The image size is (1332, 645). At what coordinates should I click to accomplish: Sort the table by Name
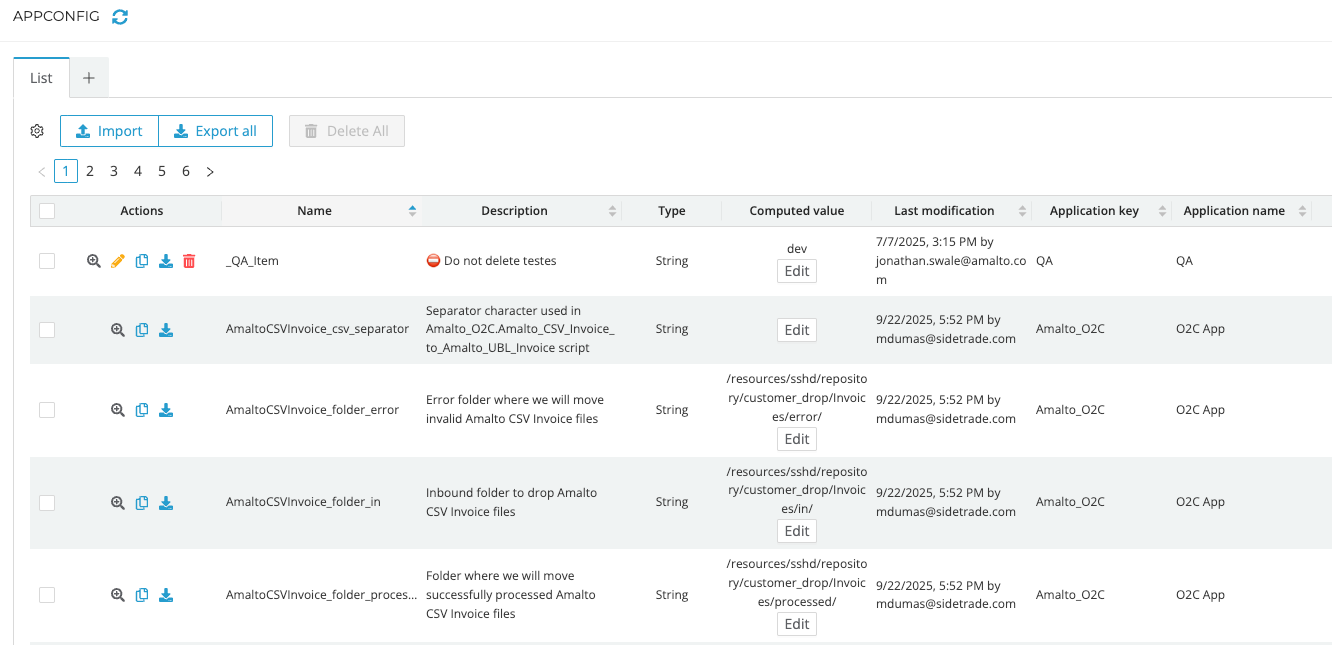pos(410,210)
